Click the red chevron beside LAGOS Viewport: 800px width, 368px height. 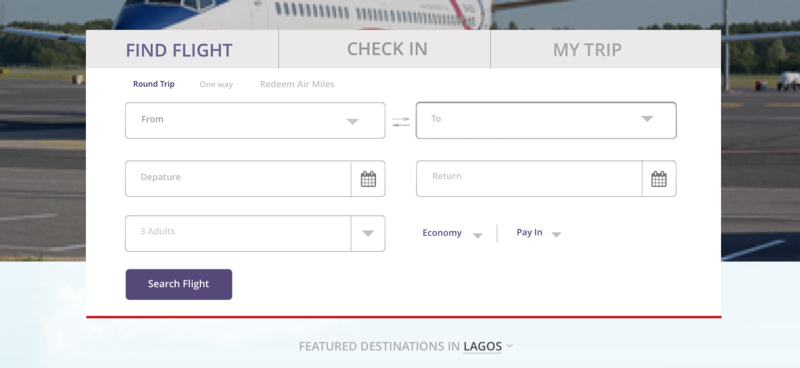[x=509, y=346]
